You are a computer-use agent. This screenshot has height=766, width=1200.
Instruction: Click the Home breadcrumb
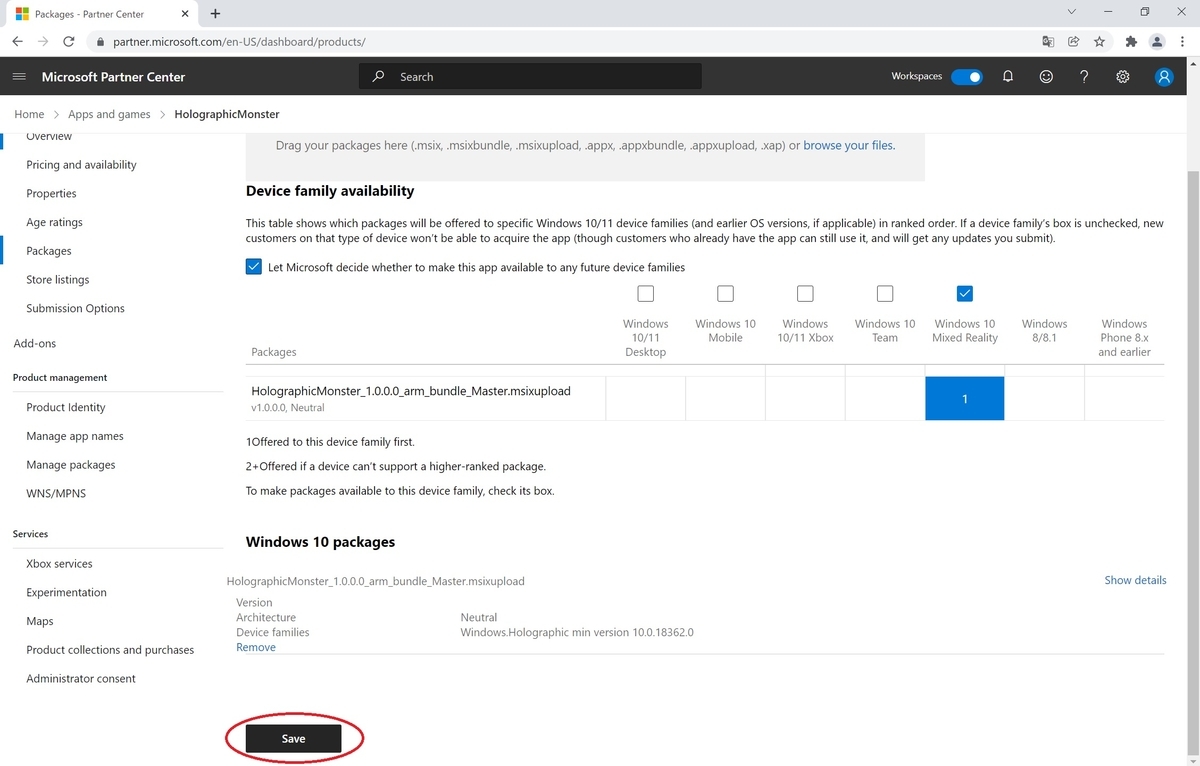click(x=29, y=114)
